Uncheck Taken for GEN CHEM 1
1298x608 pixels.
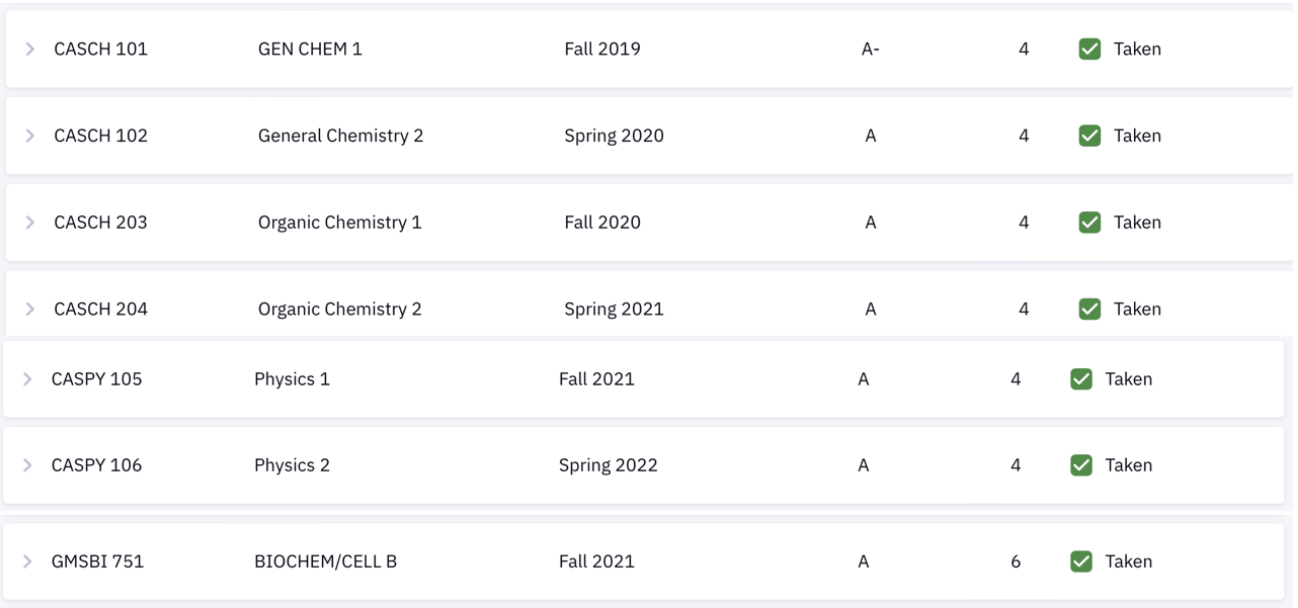click(x=1090, y=49)
